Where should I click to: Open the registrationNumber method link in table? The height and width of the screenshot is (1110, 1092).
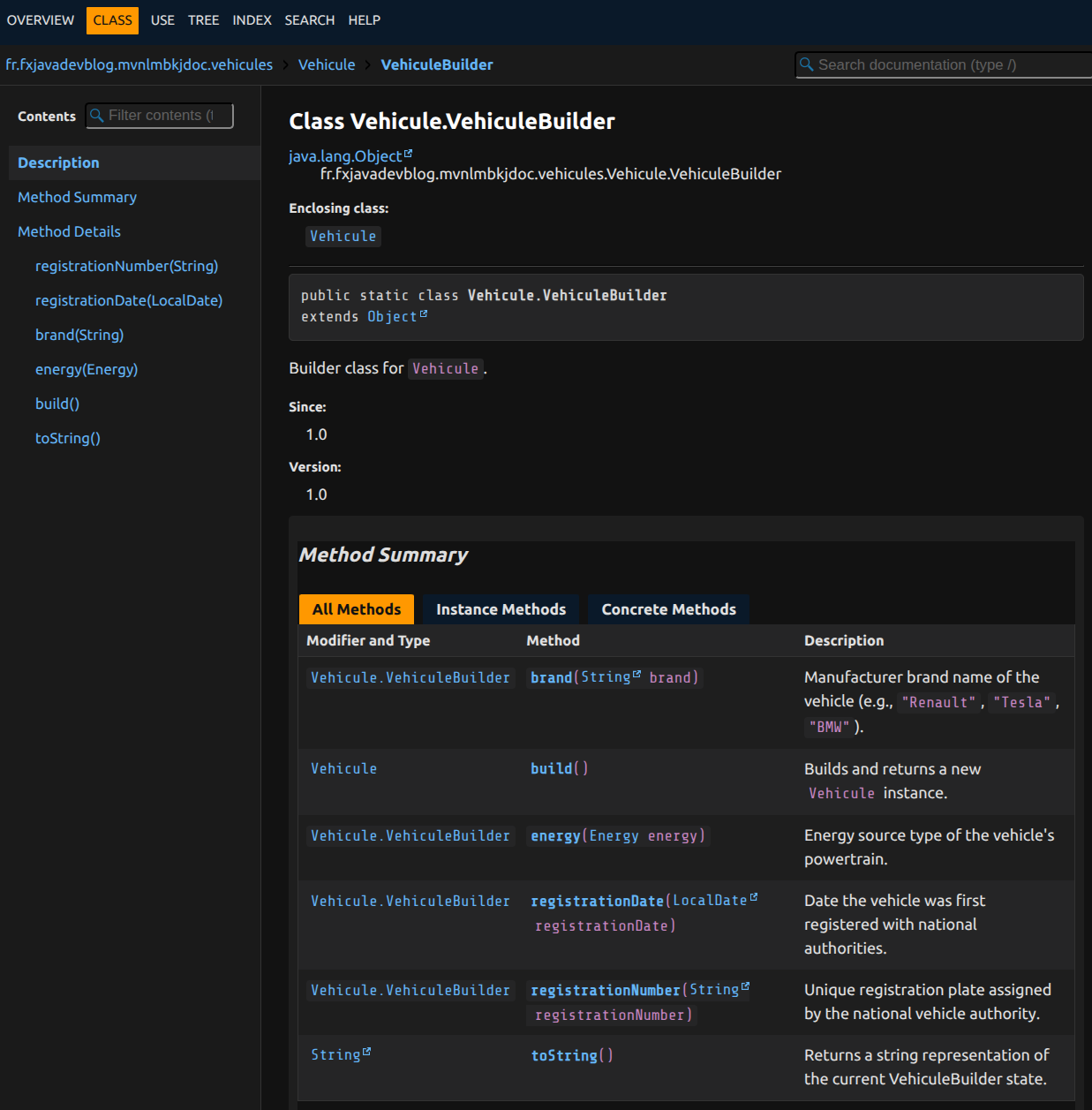tap(606, 991)
